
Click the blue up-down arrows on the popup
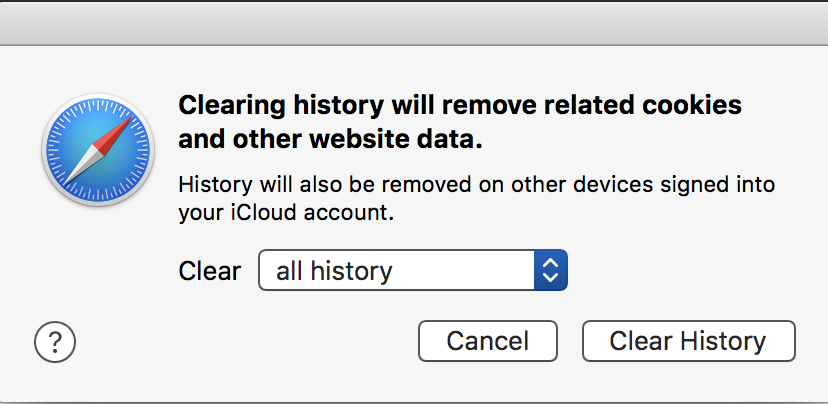(x=550, y=270)
